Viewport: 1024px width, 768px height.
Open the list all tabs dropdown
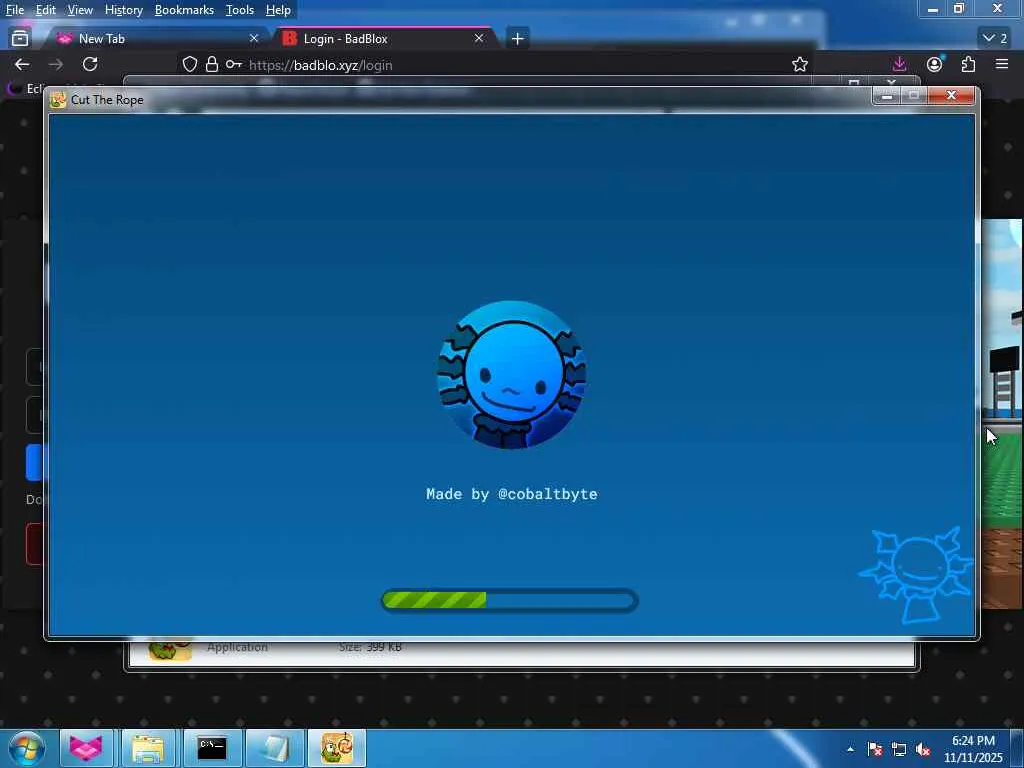click(995, 38)
